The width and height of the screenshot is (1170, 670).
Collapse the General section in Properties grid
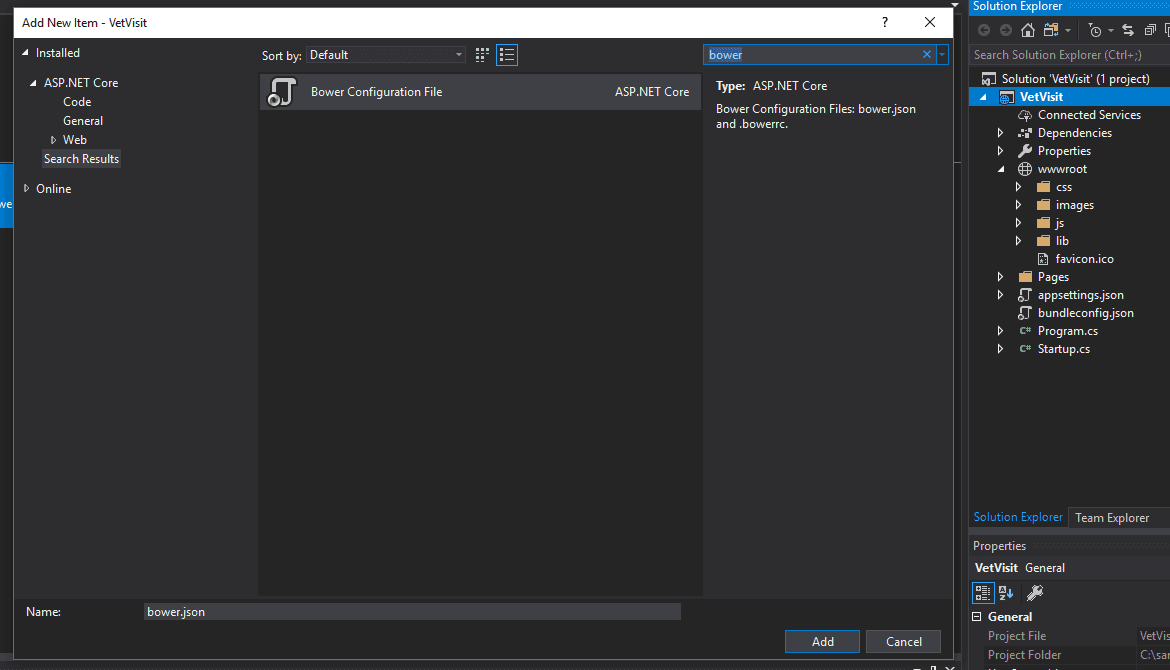[x=977, y=617]
